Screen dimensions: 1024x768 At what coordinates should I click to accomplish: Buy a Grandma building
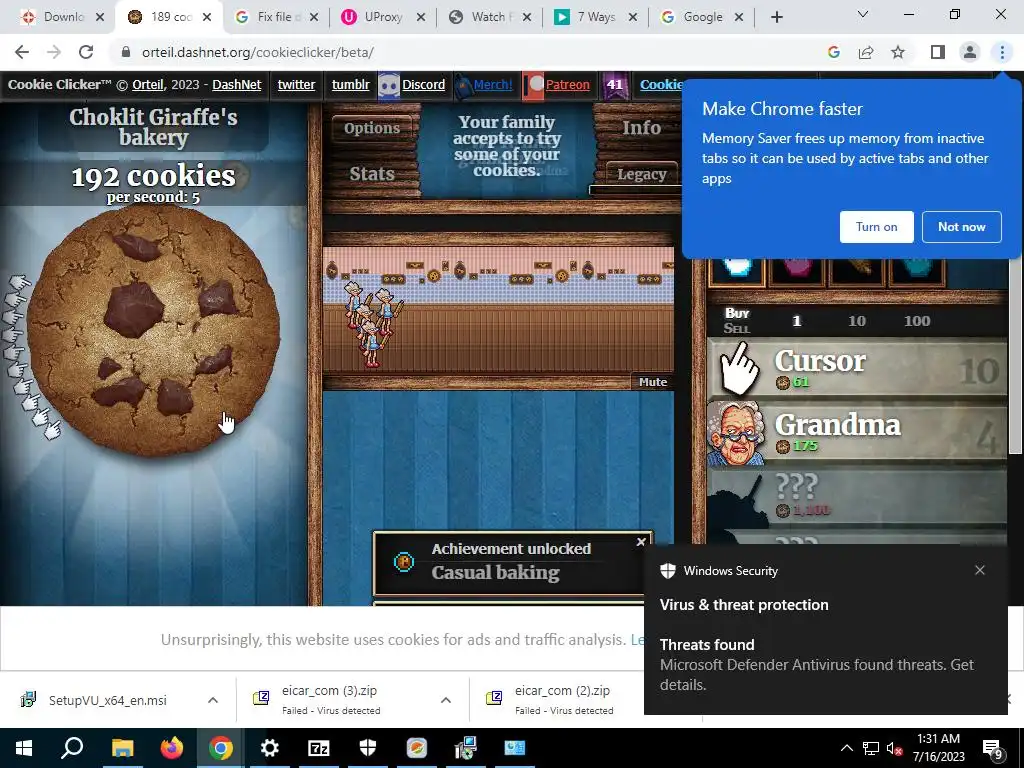click(857, 432)
